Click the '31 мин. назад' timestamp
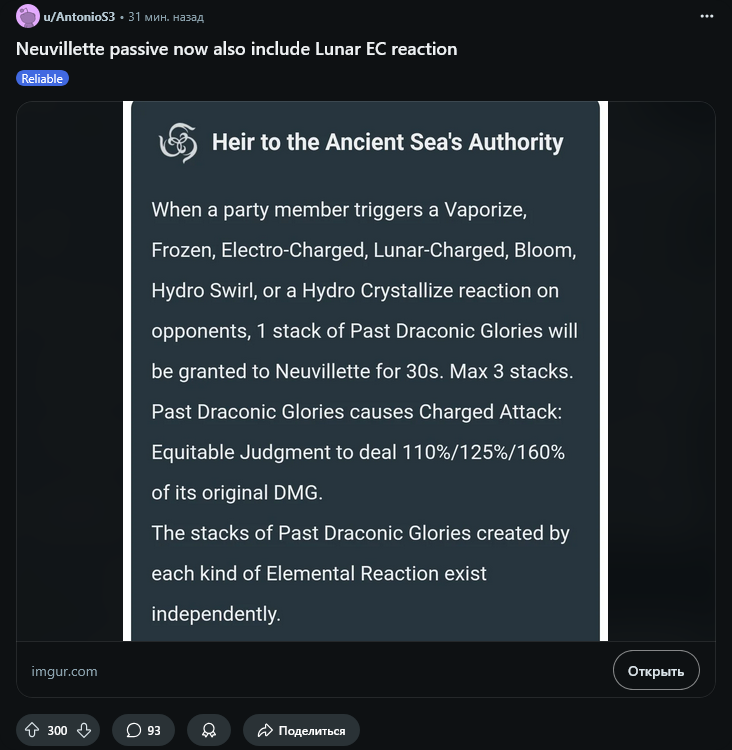The image size is (732, 750). pyautogui.click(x=166, y=17)
